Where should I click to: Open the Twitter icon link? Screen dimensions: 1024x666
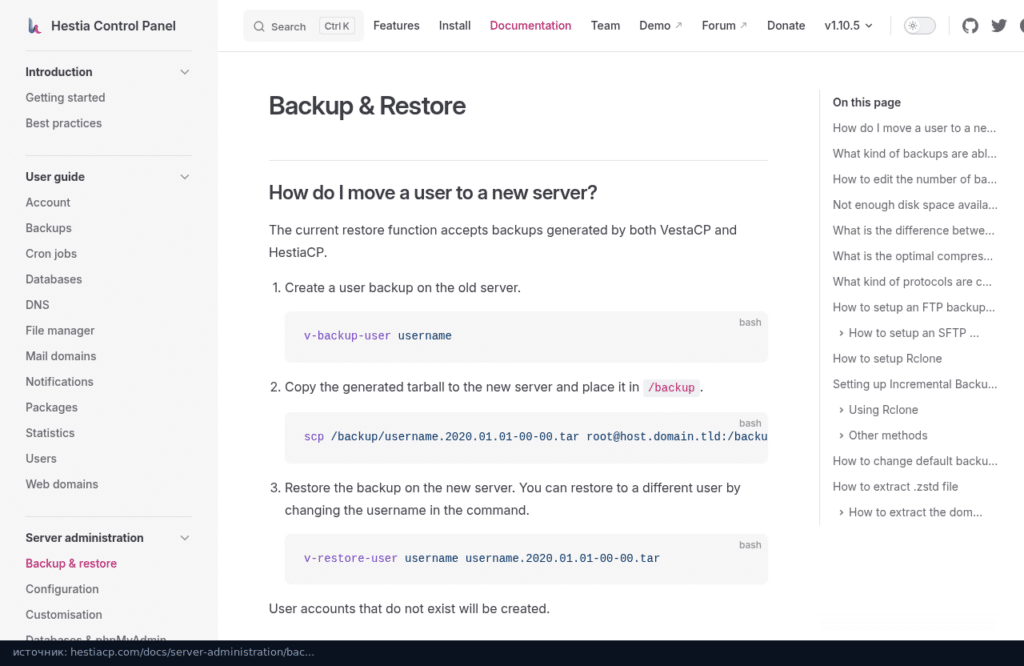tap(999, 25)
